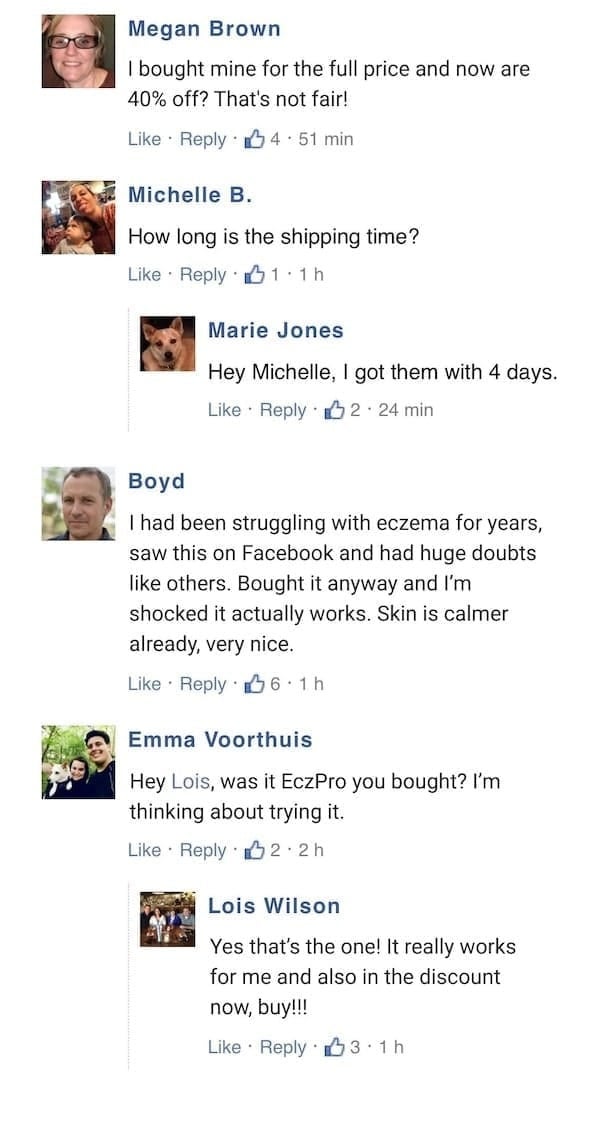Click thumbs-up icon on Michelle B.'s comment
600x1141 pixels.
tap(255, 274)
